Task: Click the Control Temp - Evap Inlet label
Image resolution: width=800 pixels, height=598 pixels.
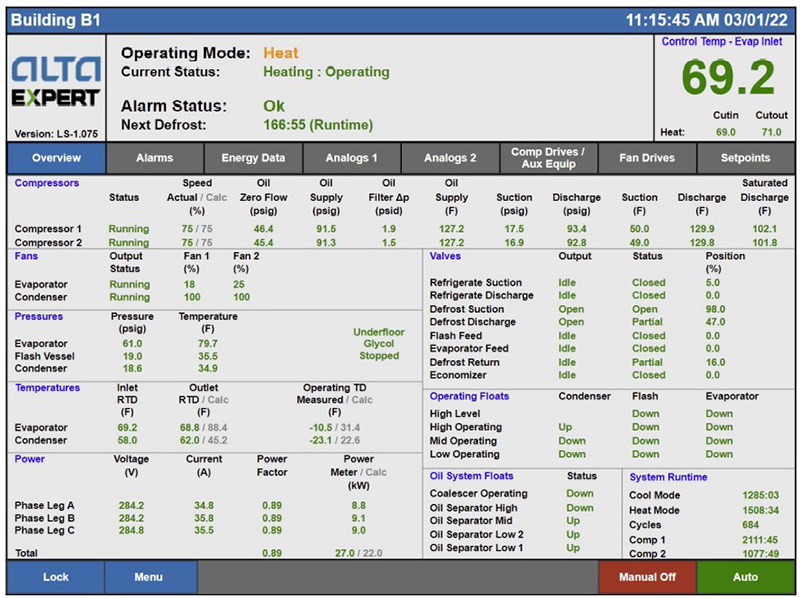Action: pyautogui.click(x=722, y=42)
